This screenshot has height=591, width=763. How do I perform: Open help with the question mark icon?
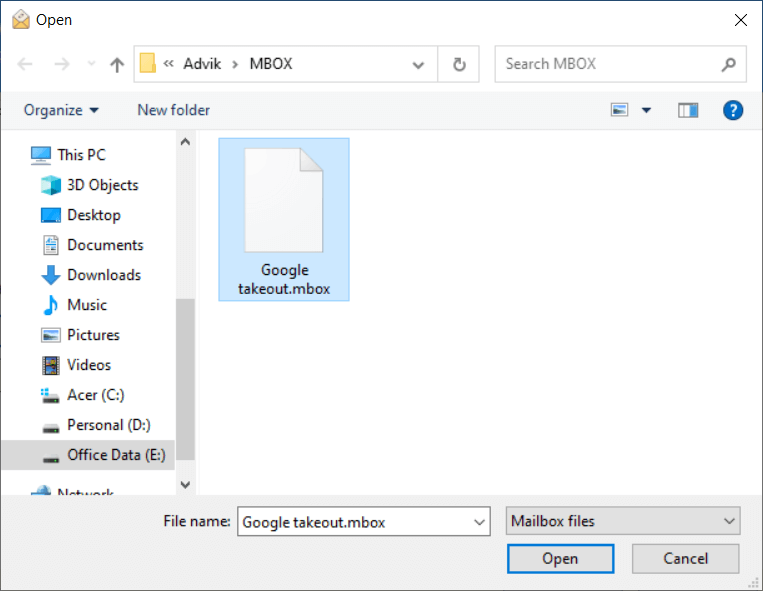(733, 110)
